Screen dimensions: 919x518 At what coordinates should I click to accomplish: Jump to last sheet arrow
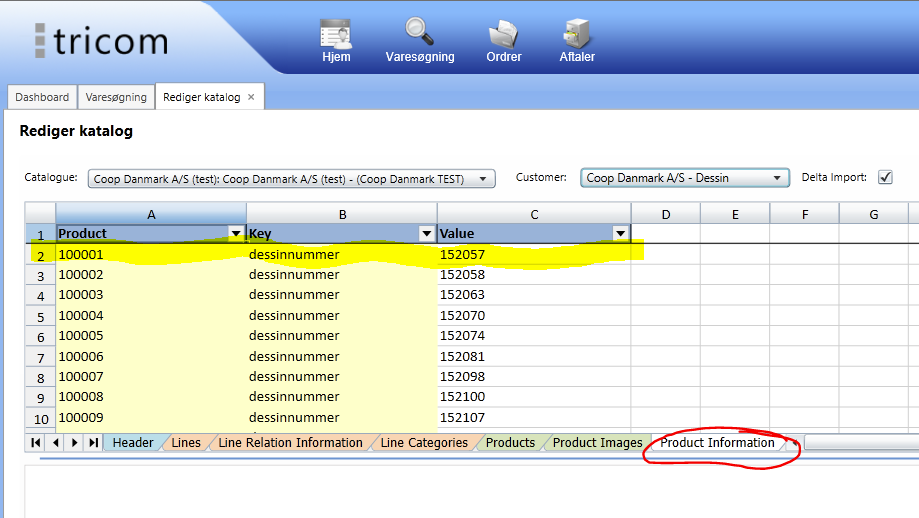click(93, 442)
